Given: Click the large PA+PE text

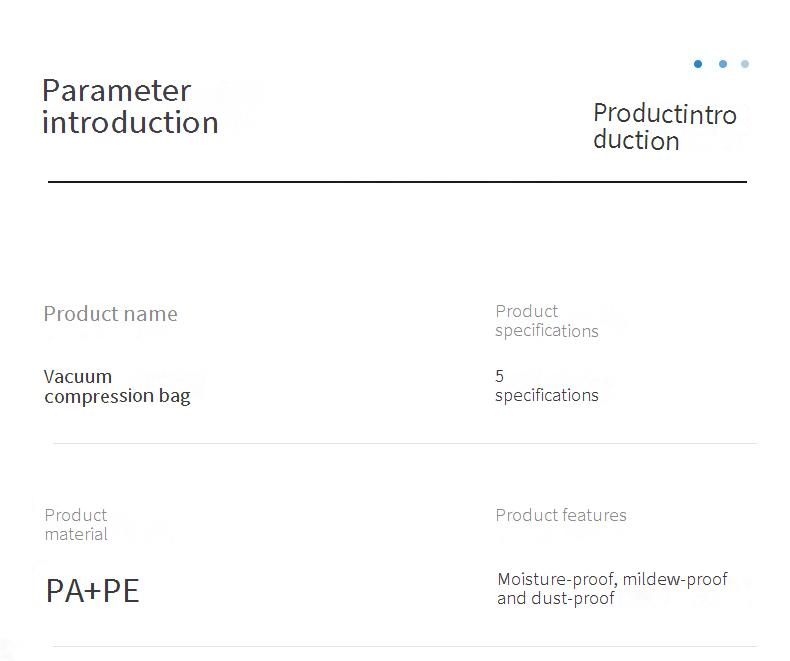Looking at the screenshot, I should (x=92, y=590).
